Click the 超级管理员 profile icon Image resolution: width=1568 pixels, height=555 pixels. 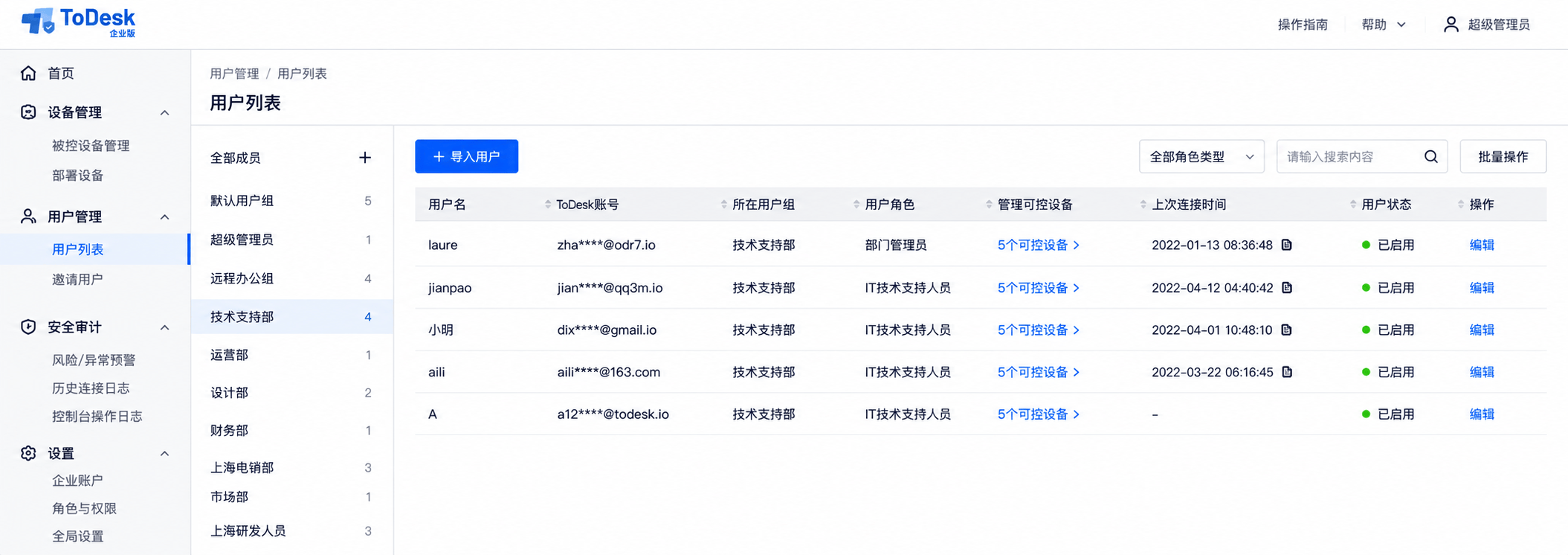1451,25
